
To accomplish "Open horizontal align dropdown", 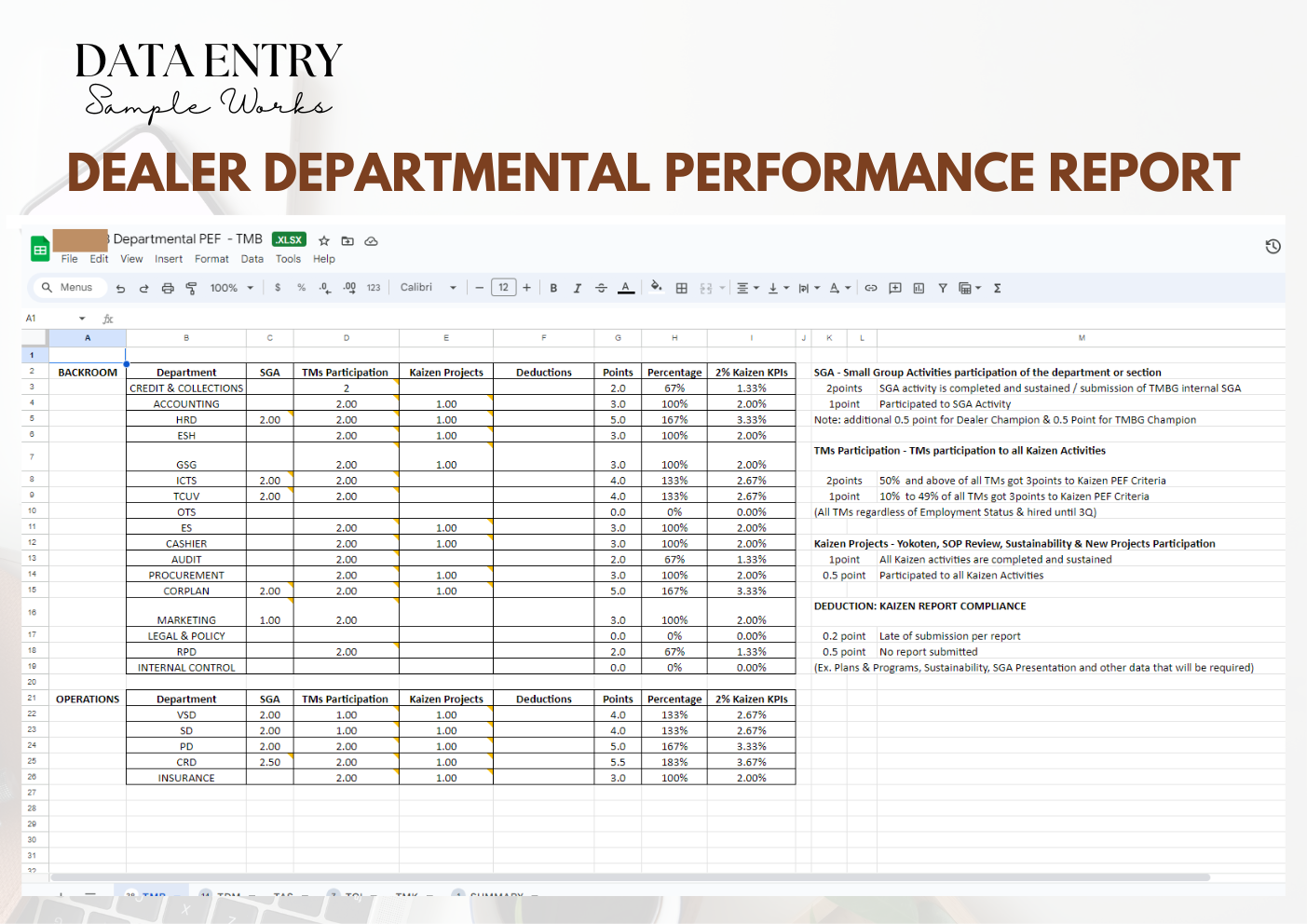I will (x=748, y=289).
